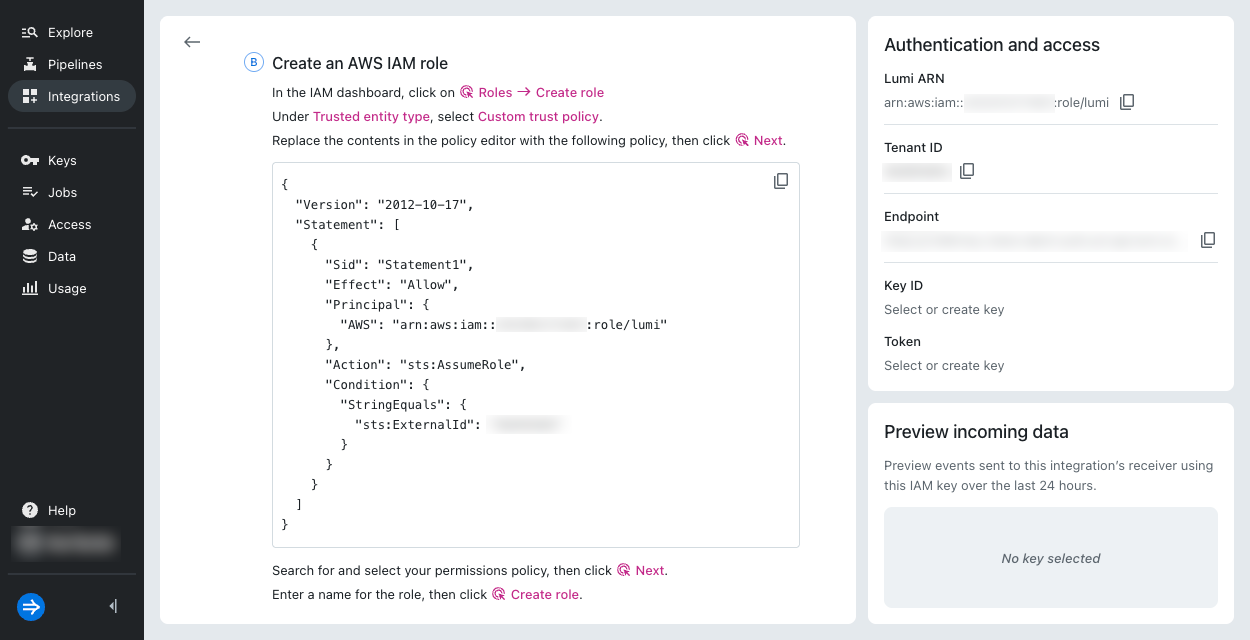The image size is (1250, 640).
Task: Copy the trust policy JSON
Action: (x=781, y=181)
